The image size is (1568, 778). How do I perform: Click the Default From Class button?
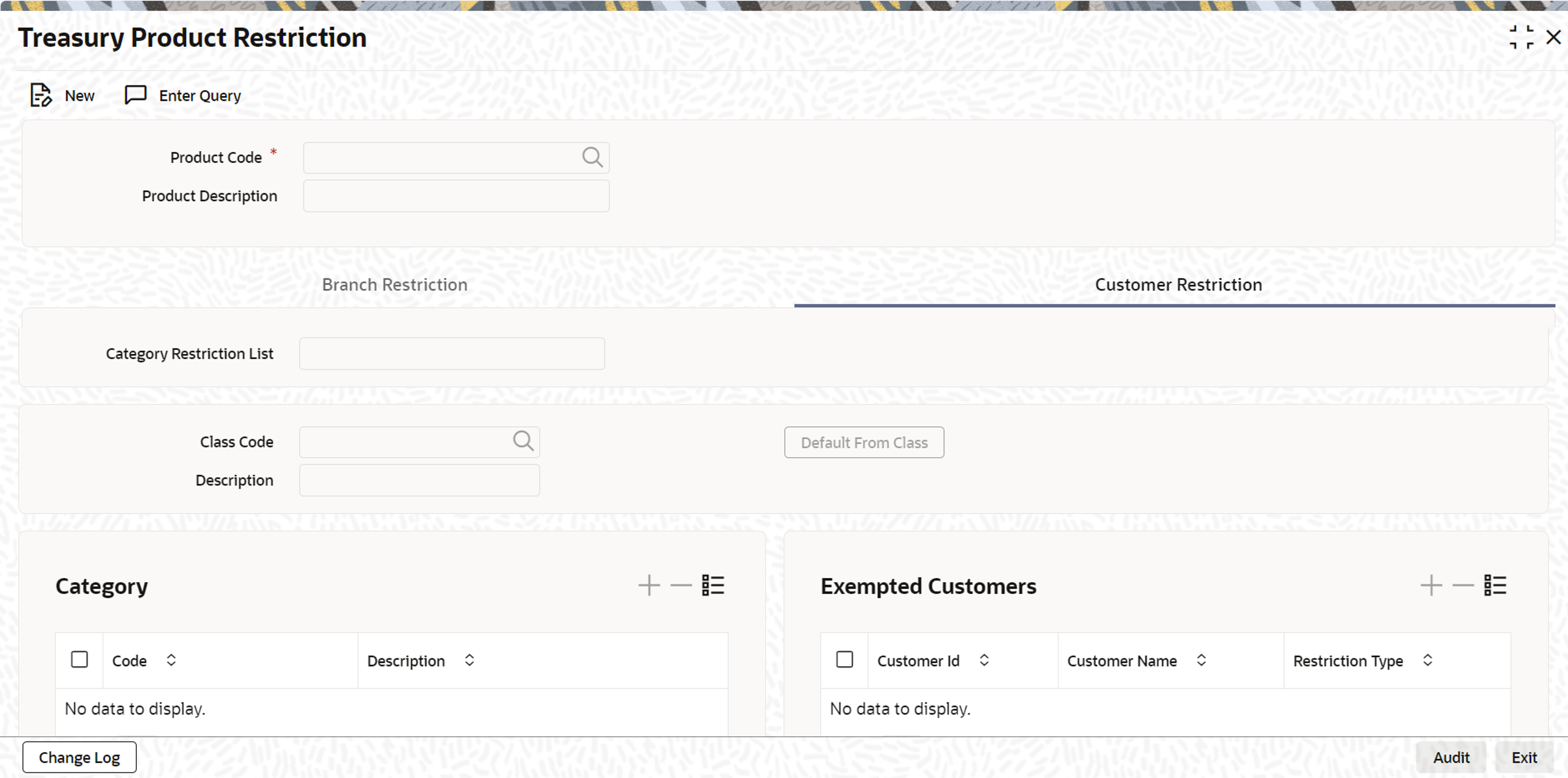(x=864, y=442)
